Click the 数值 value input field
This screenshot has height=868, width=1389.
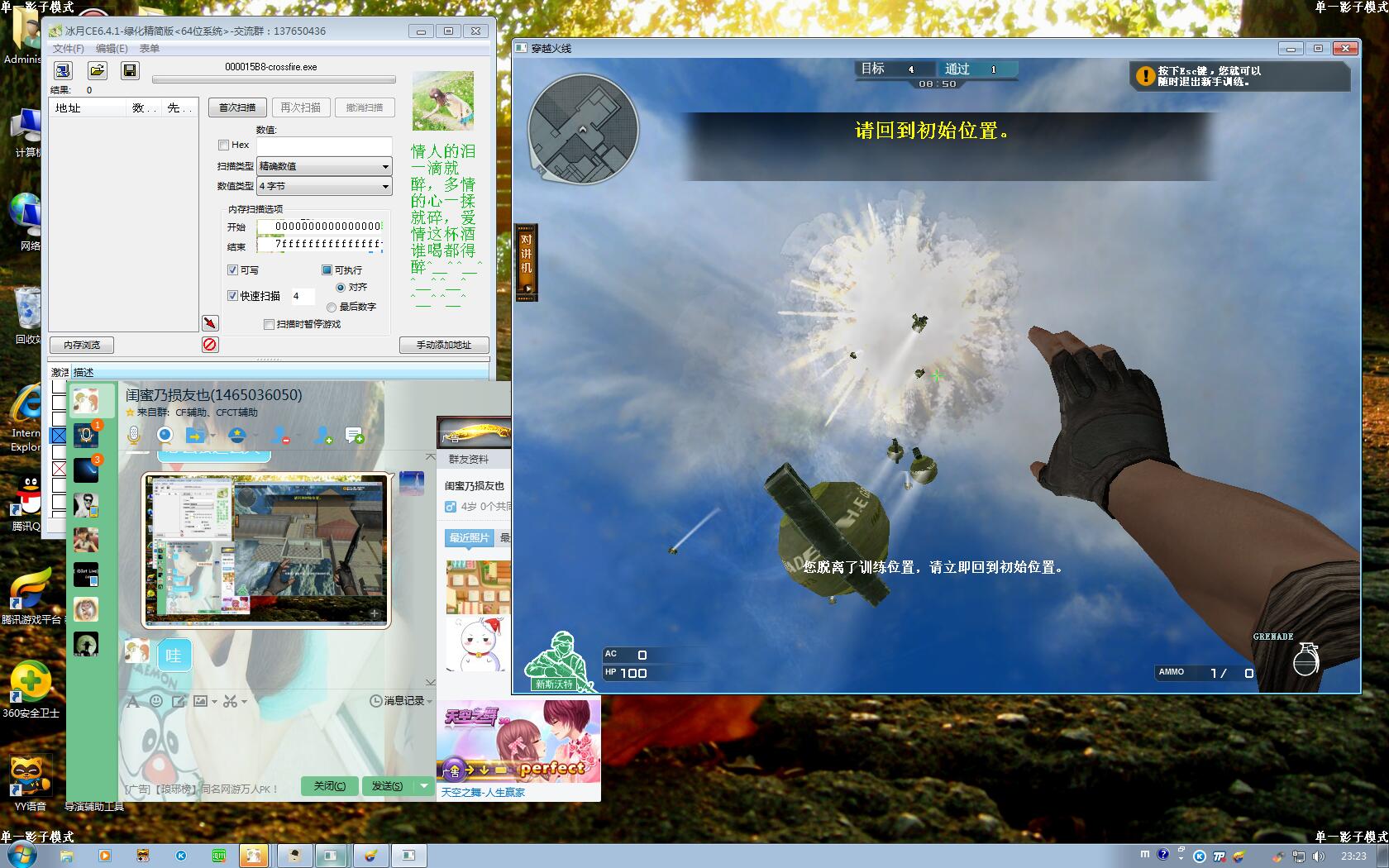tap(324, 145)
